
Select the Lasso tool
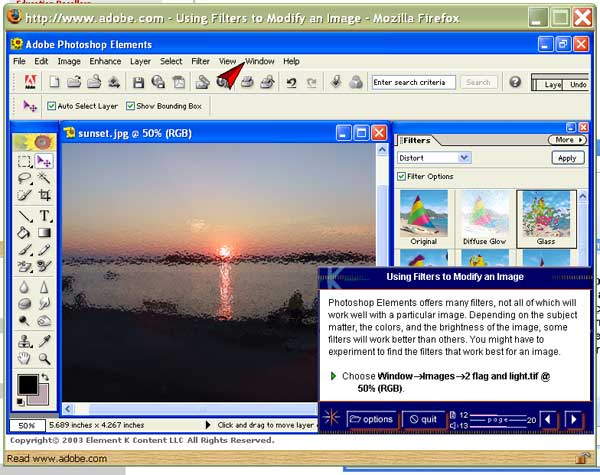(24, 178)
